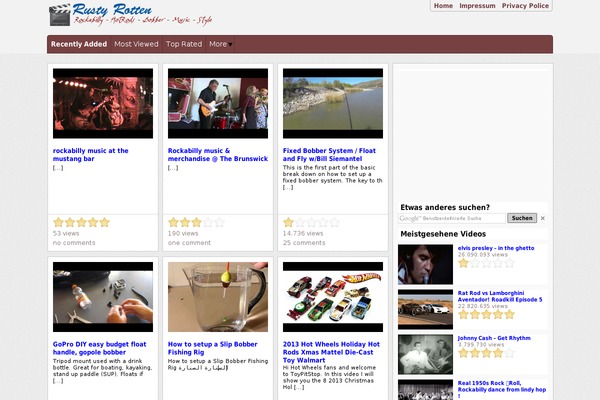600x400 pixels.
Task: Click site tagline 'Rockabilly - HotRods - Bobber'
Action: [142, 20]
